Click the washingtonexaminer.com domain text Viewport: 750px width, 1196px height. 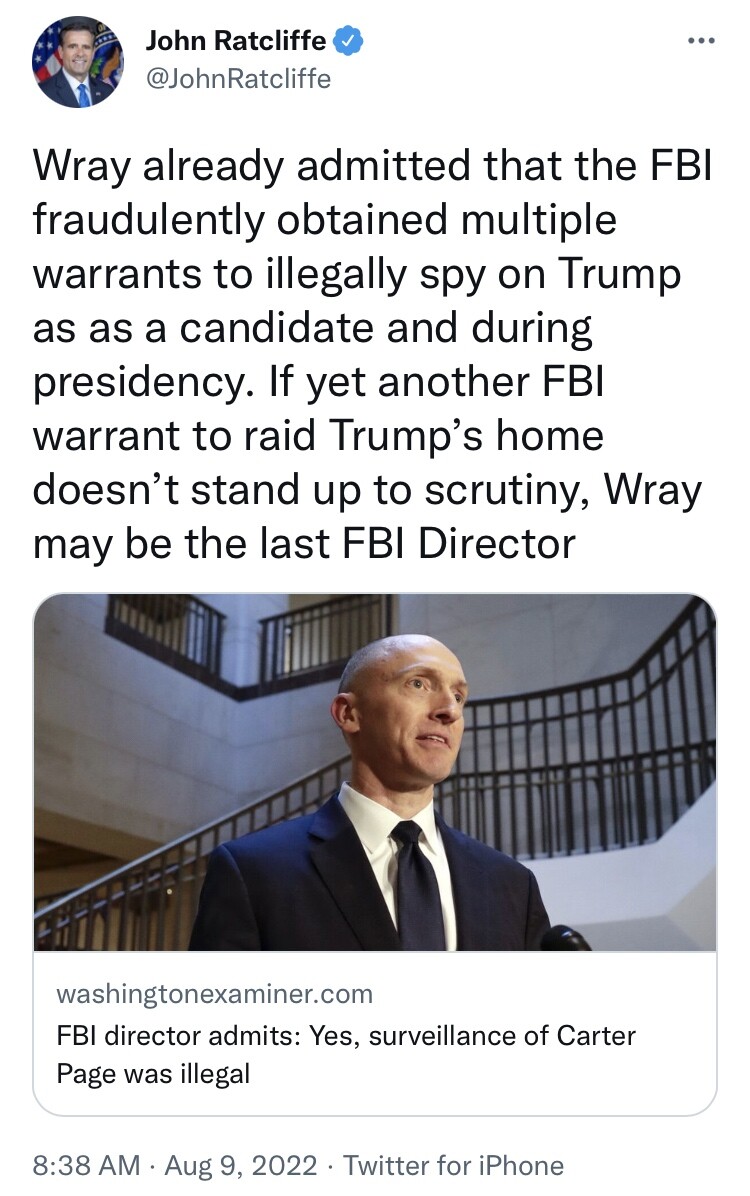[214, 994]
